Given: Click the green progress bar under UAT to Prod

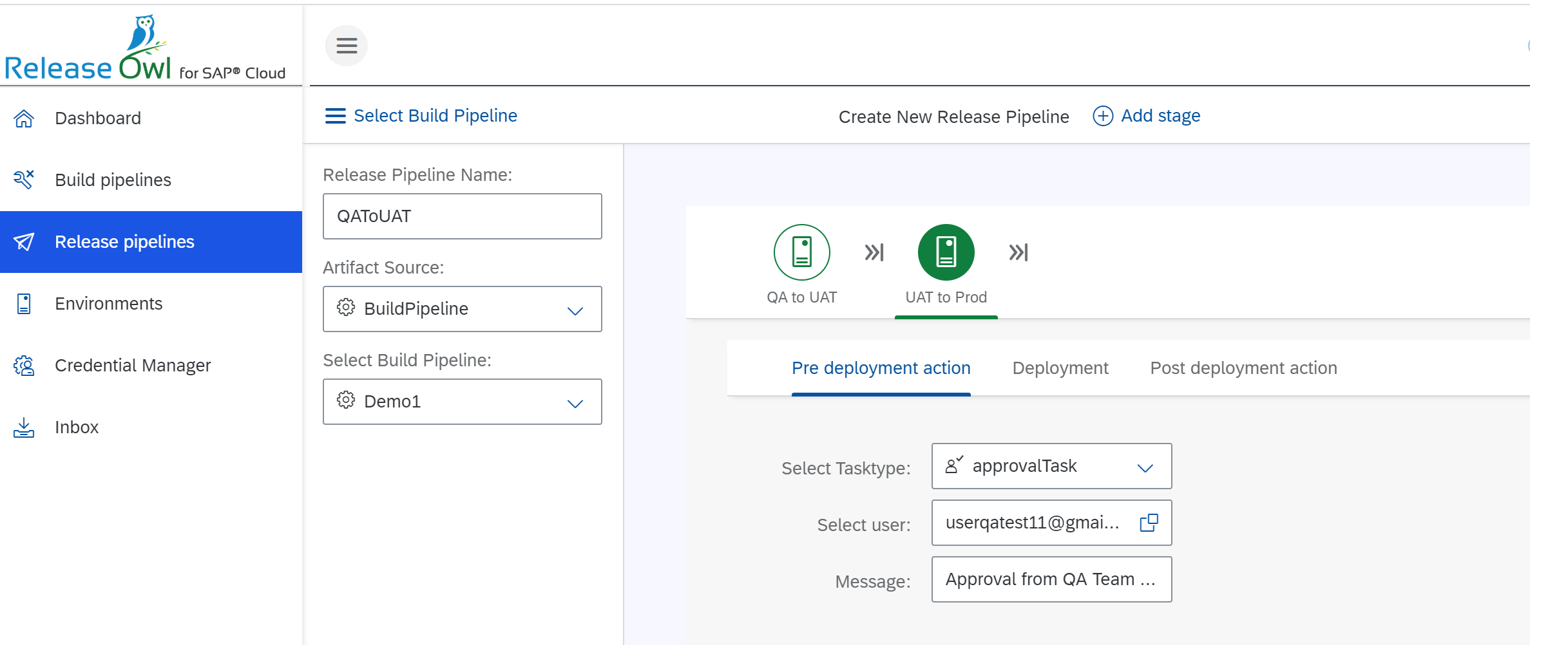Looking at the screenshot, I should tap(946, 318).
